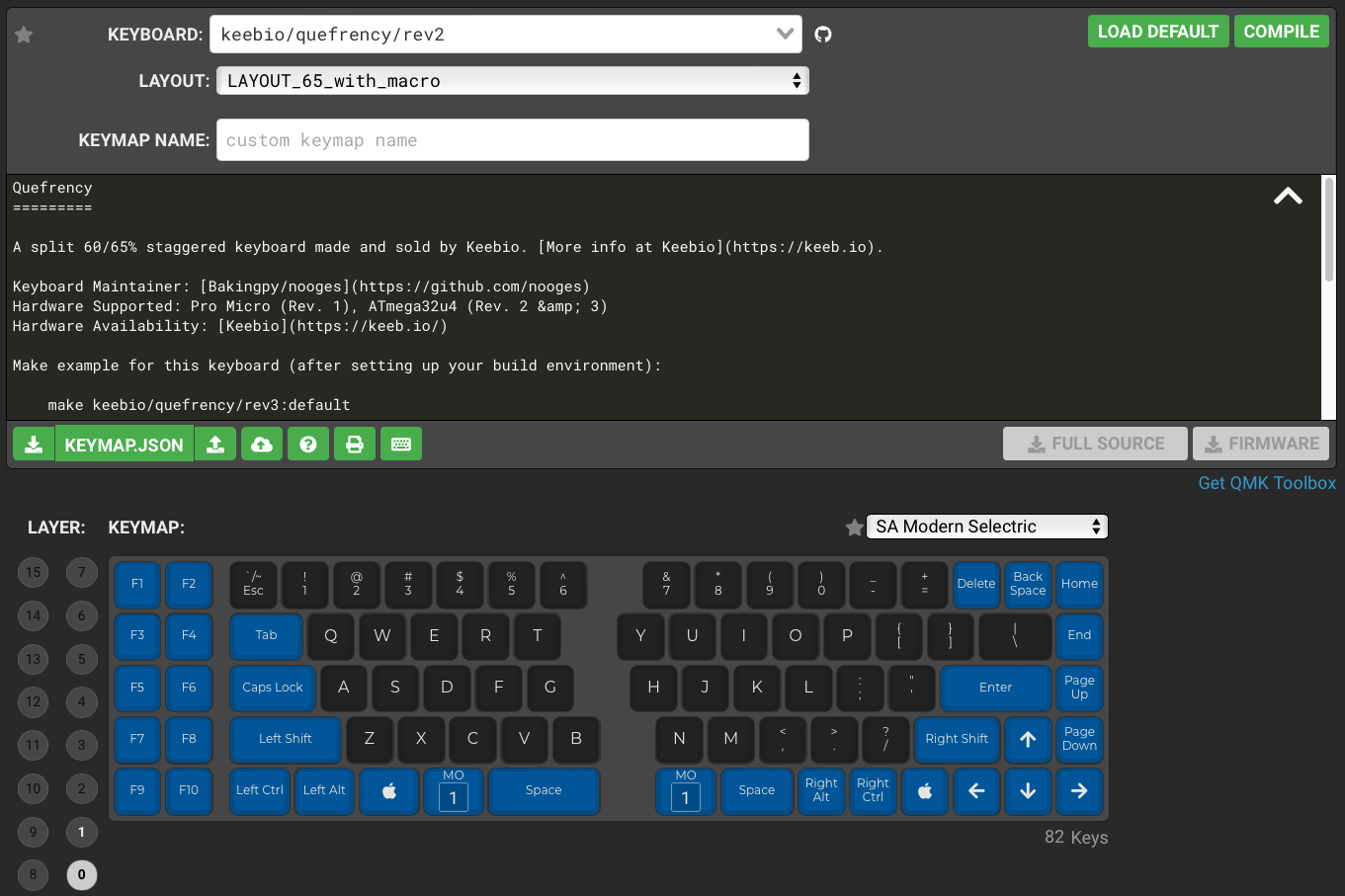Click the cloud upload icon
Screen dimensions: 1345x896
coord(262,445)
